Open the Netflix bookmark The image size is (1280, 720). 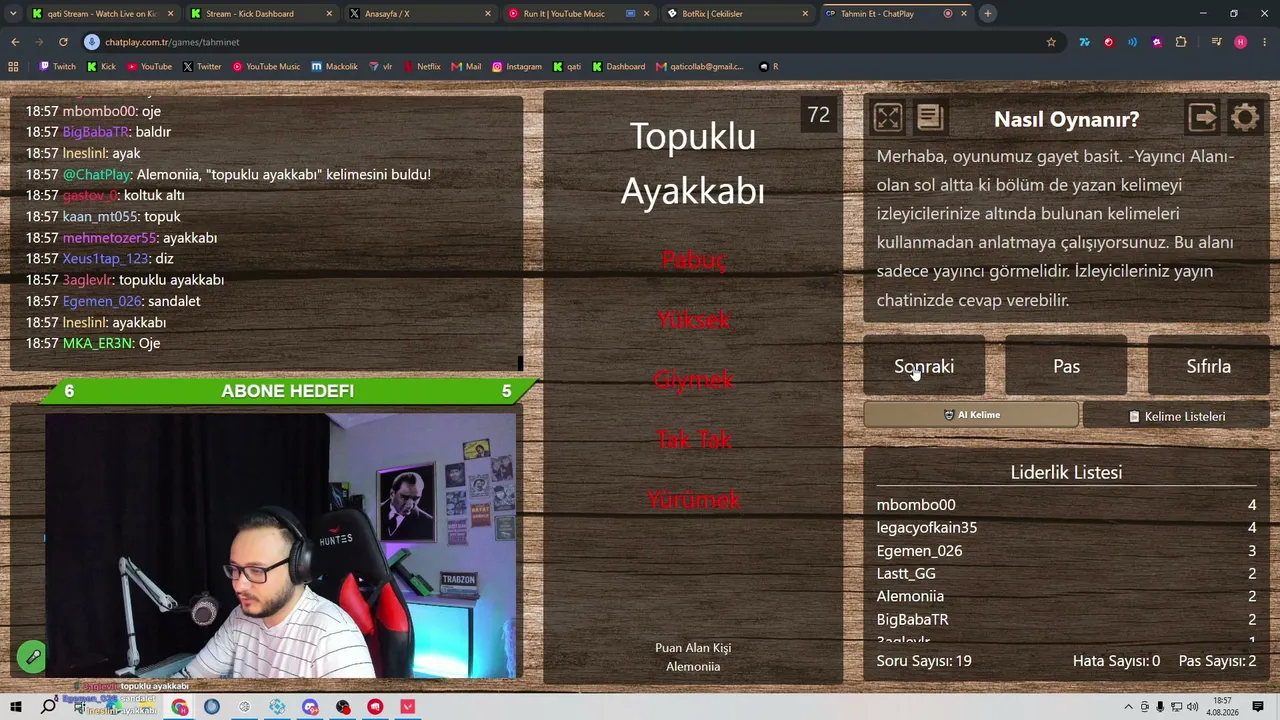tap(421, 66)
